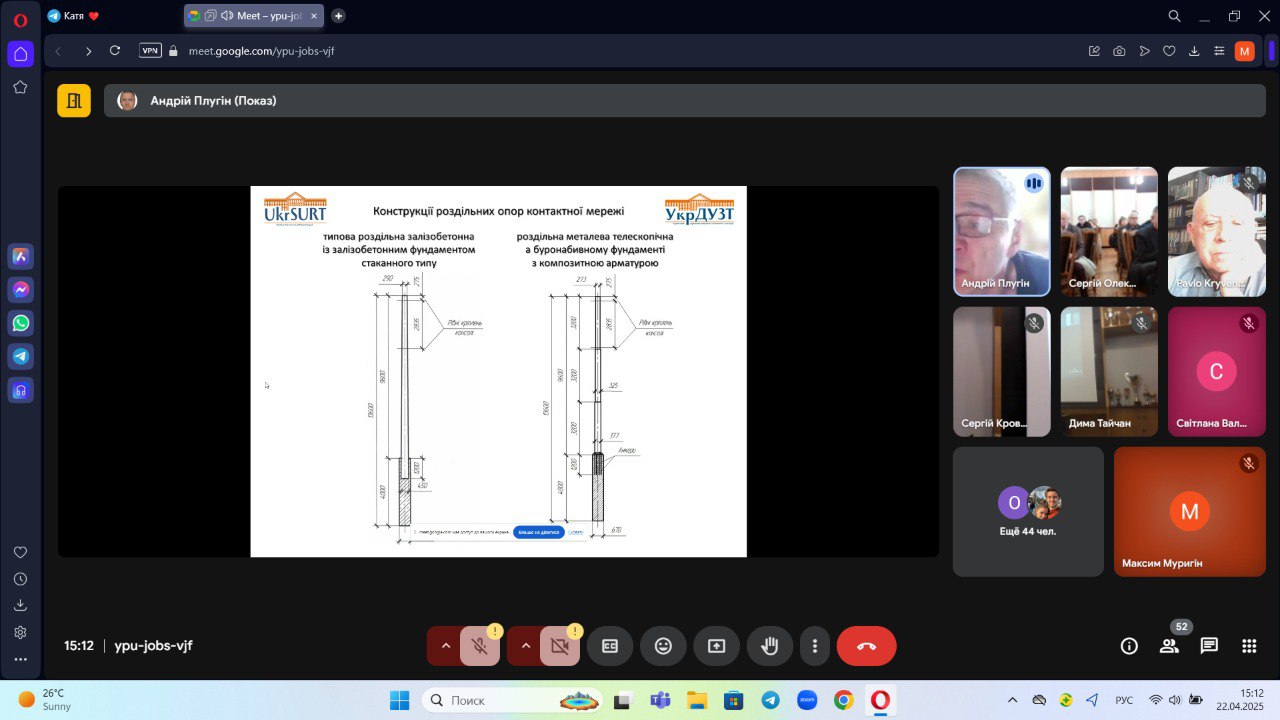Open sidebar three-dots more menu
1280x720 pixels.
(x=20, y=659)
